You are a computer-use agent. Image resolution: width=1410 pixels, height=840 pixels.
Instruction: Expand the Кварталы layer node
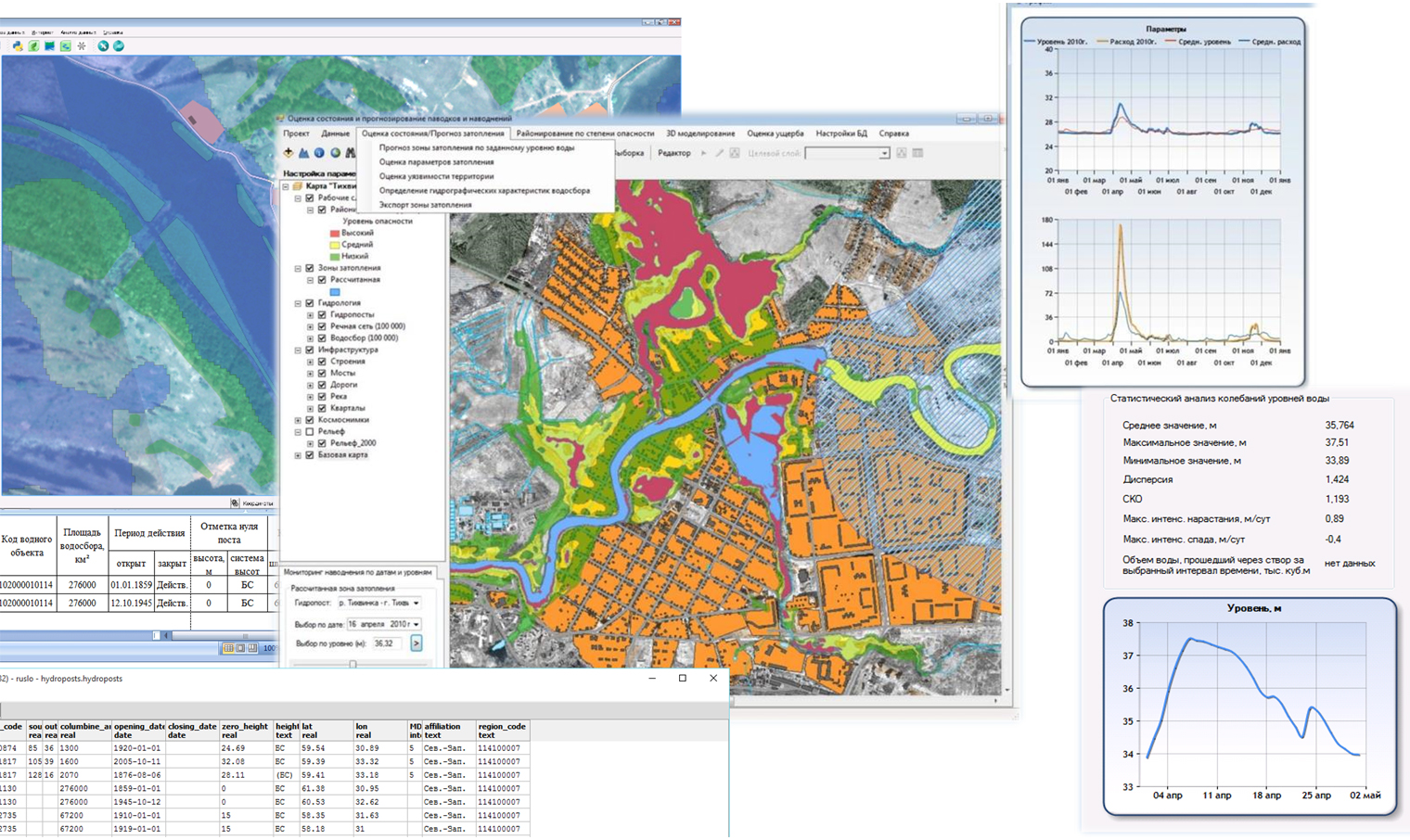tap(310, 408)
